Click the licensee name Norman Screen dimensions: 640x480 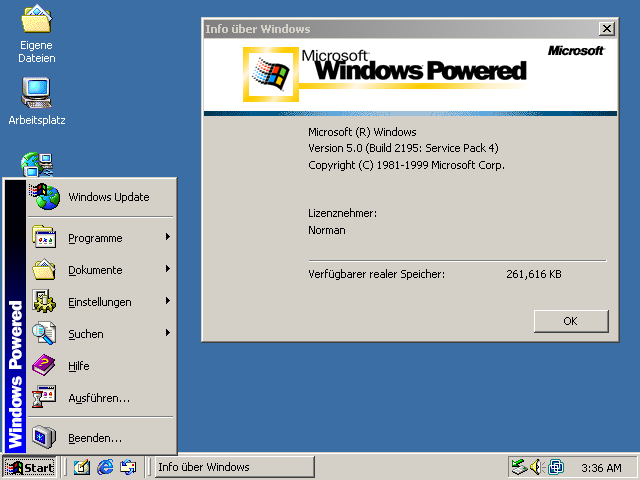[x=327, y=230]
